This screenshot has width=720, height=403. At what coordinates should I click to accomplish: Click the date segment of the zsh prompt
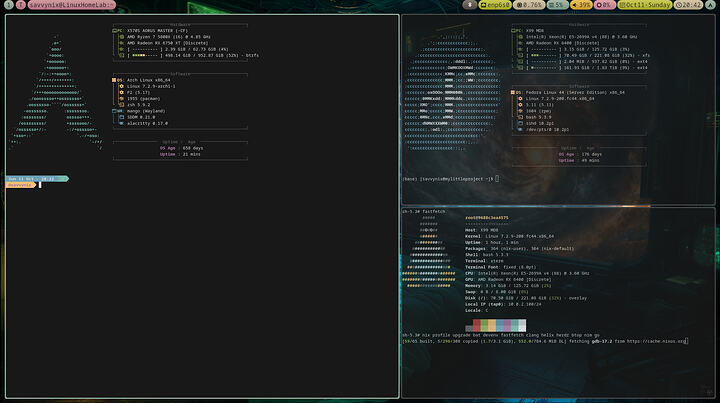(x=37, y=179)
